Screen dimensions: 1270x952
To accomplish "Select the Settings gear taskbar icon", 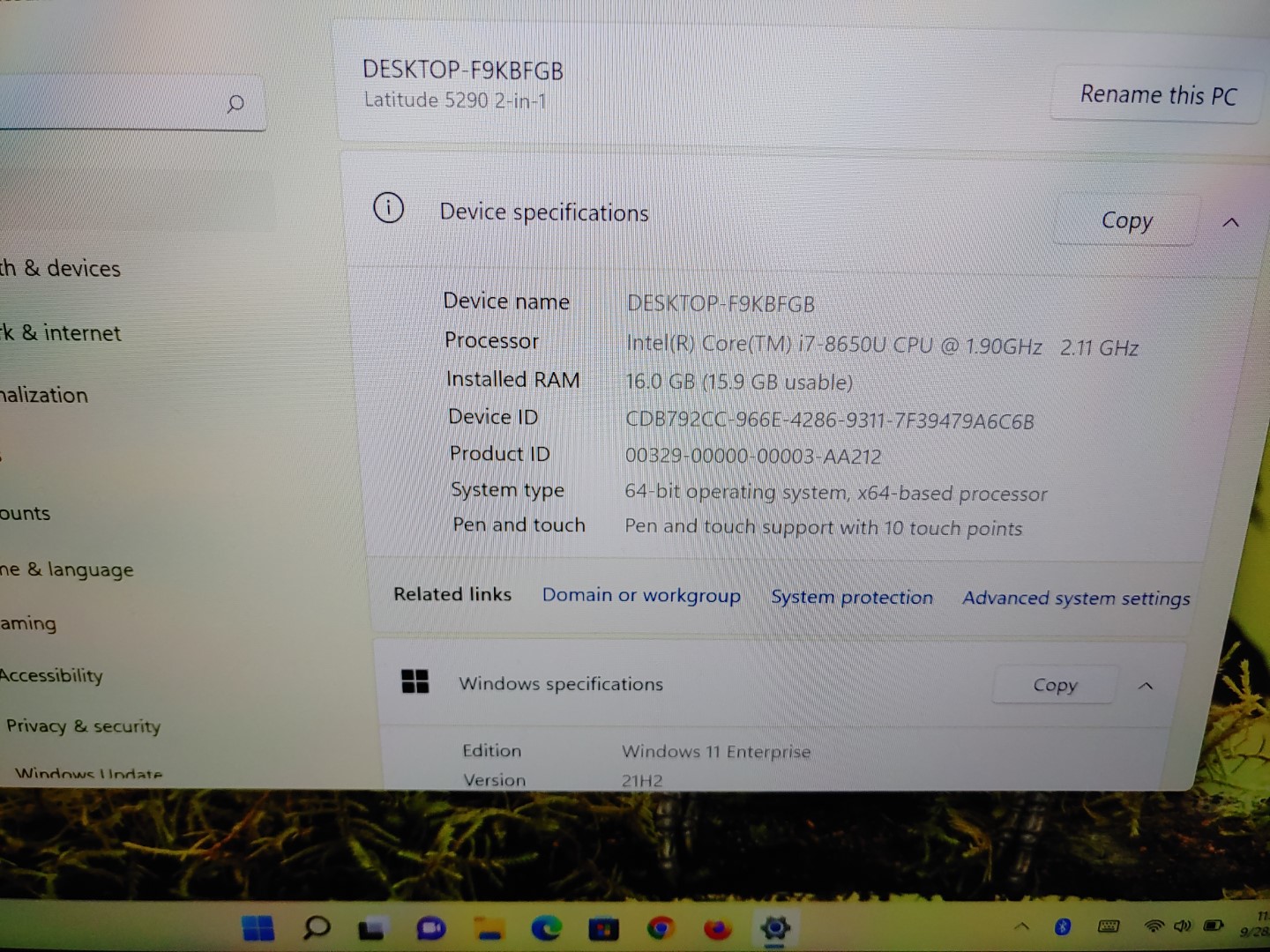I will click(775, 927).
